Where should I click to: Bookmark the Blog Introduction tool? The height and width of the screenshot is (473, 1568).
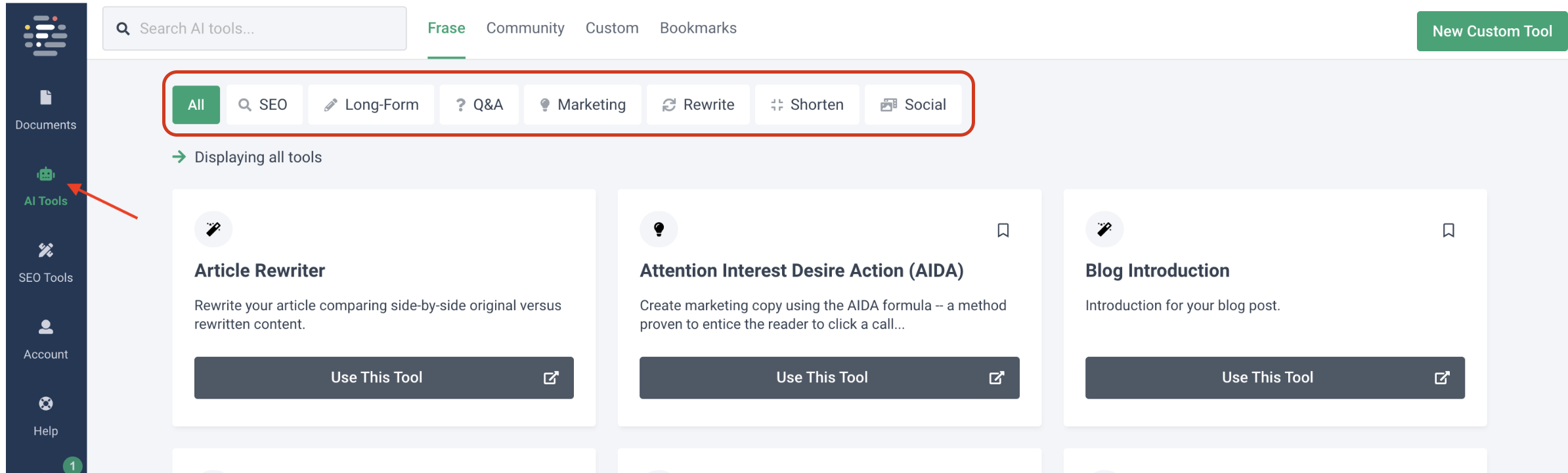(1448, 230)
